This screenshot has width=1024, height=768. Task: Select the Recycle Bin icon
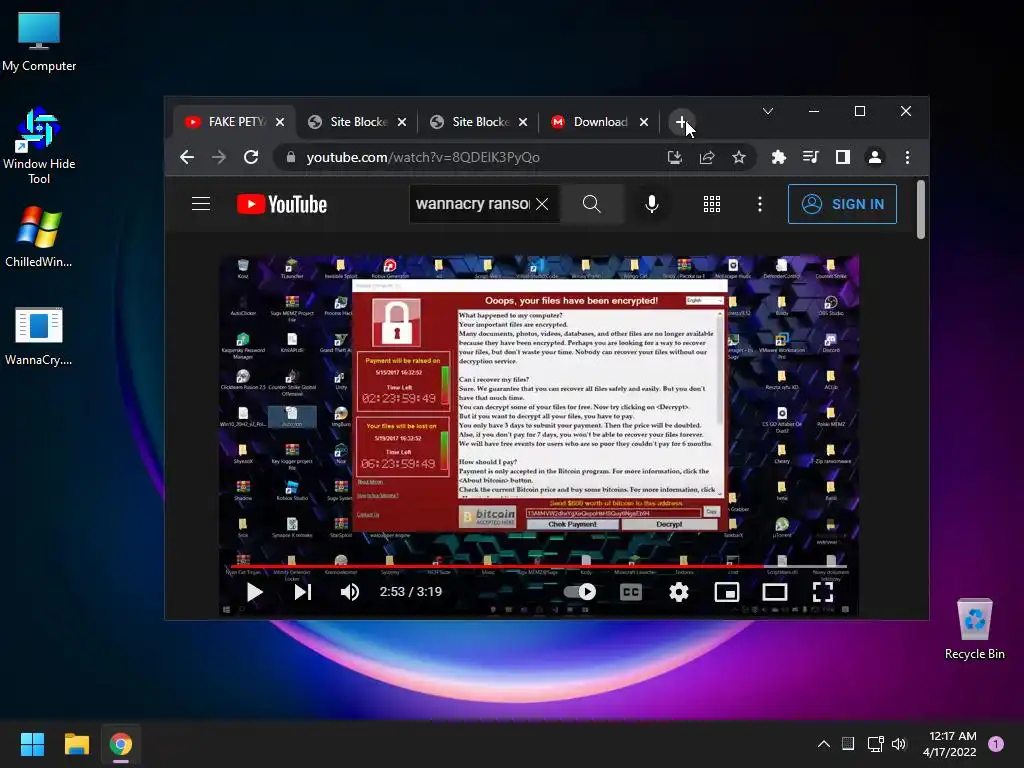(974, 629)
